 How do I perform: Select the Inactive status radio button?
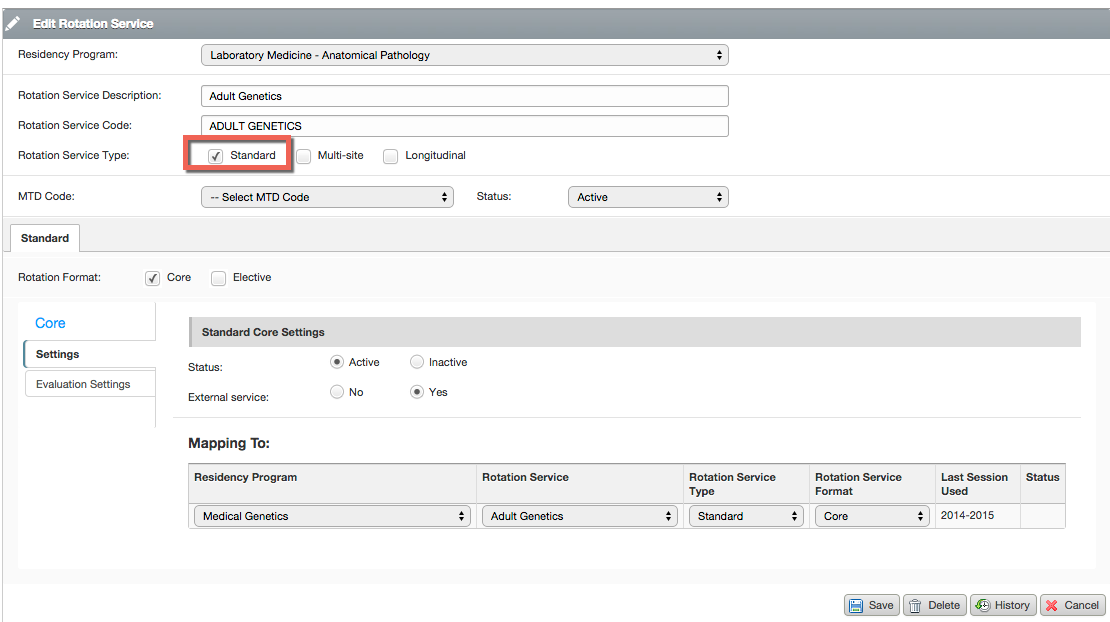(417, 362)
